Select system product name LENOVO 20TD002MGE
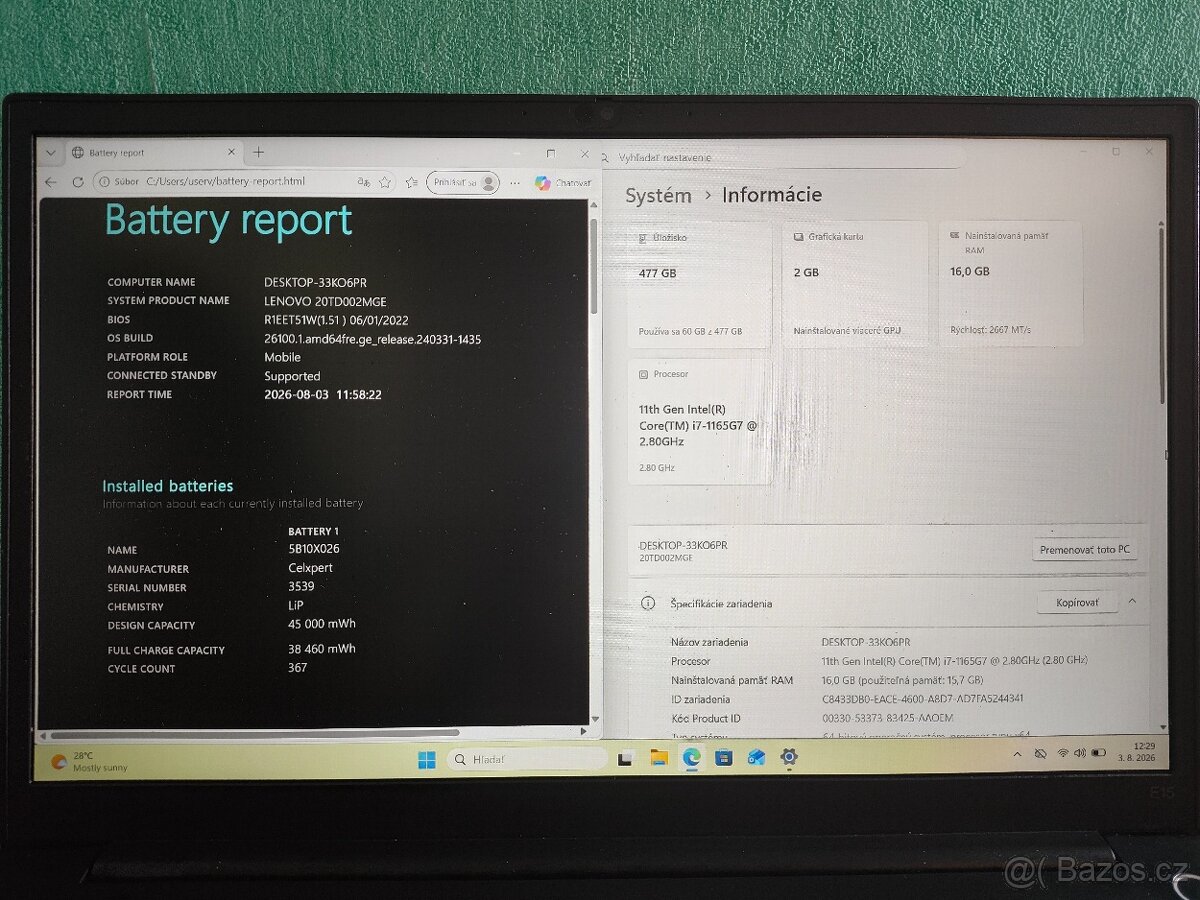1200x900 pixels. pos(325,301)
